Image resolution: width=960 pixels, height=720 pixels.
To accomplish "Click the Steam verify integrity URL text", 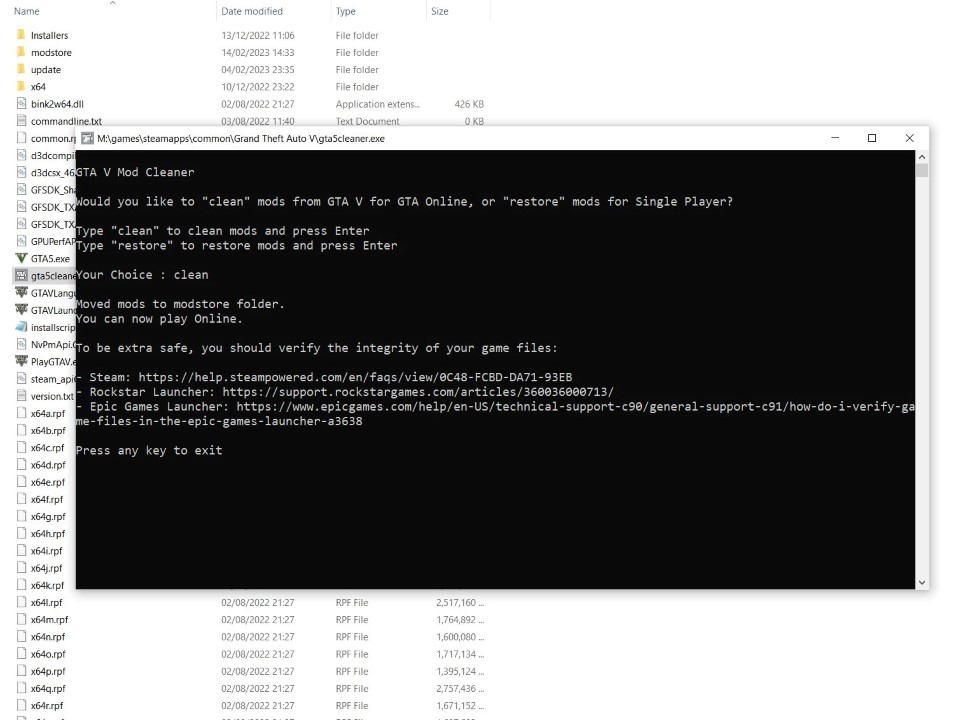I will click(355, 377).
